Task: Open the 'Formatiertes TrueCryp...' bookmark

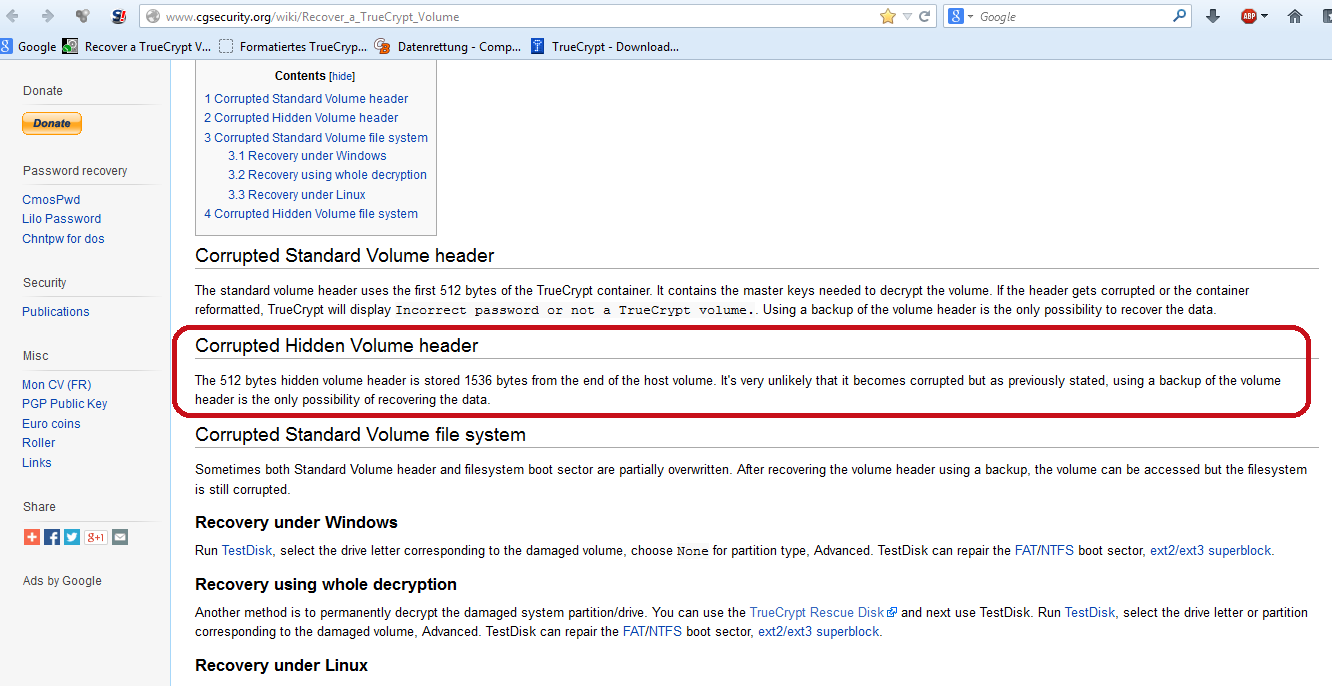Action: click(x=293, y=47)
